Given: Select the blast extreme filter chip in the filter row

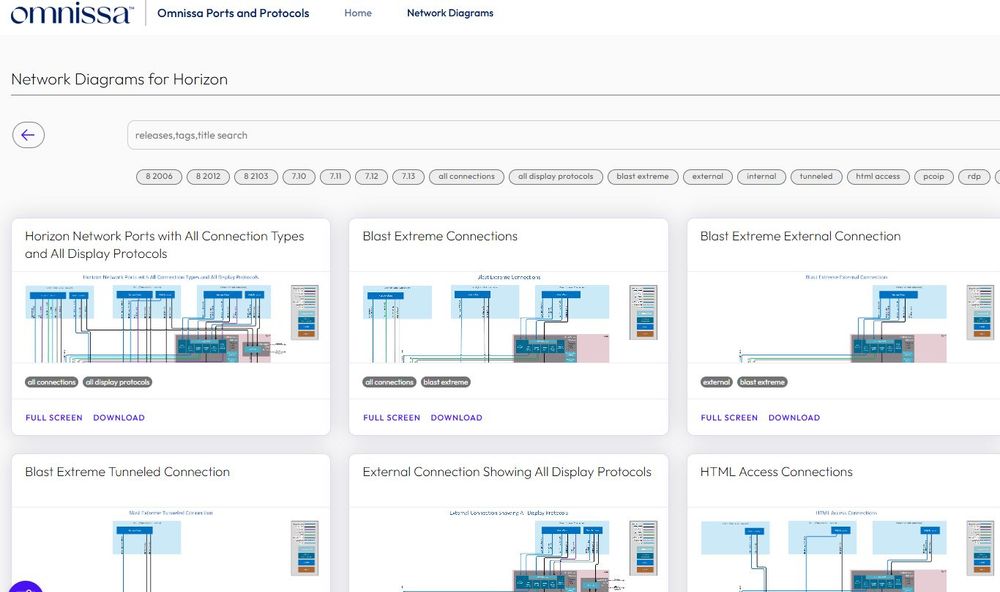Looking at the screenshot, I should point(643,177).
